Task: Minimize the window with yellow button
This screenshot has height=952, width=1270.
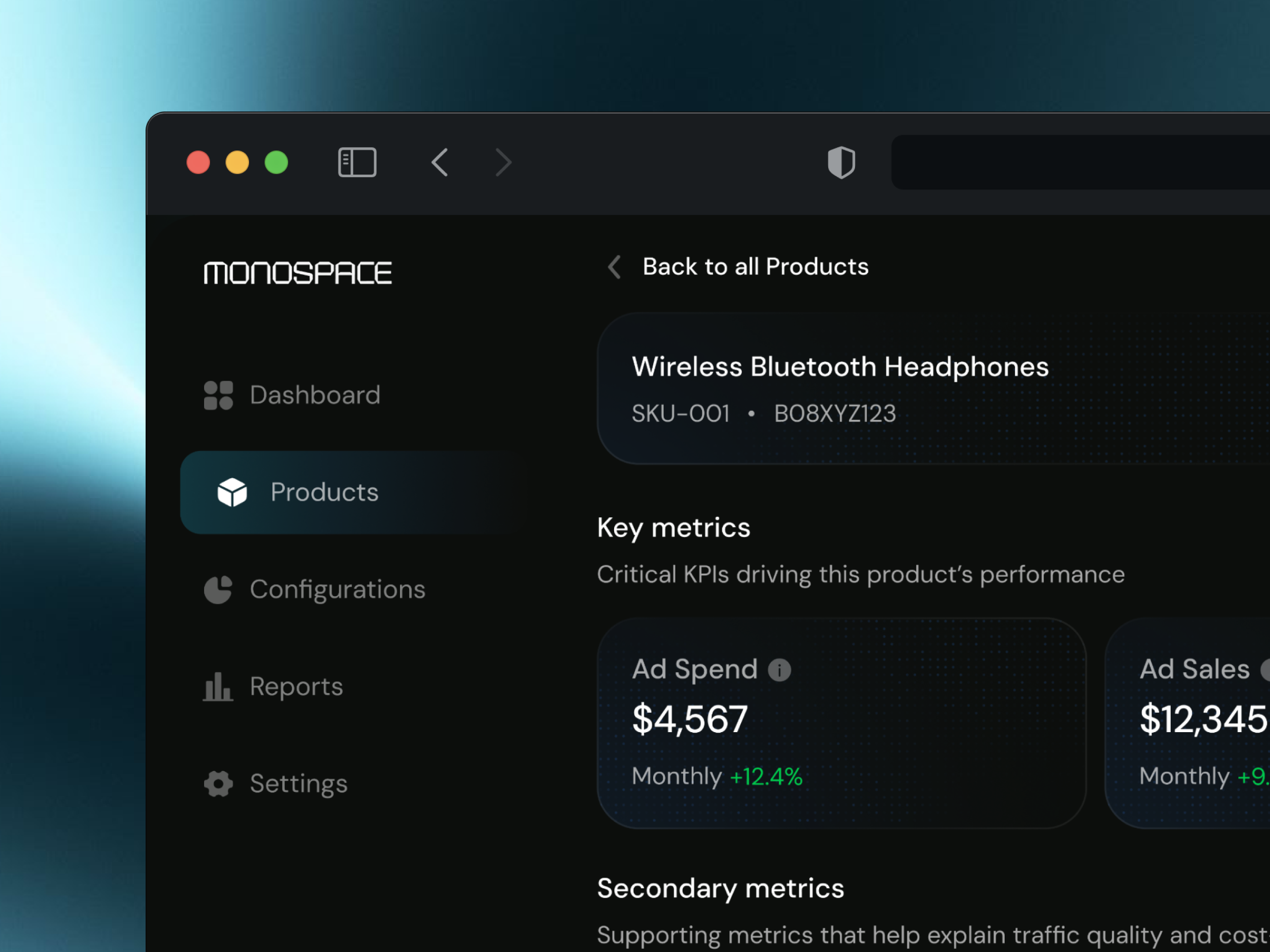Action: pyautogui.click(x=237, y=162)
